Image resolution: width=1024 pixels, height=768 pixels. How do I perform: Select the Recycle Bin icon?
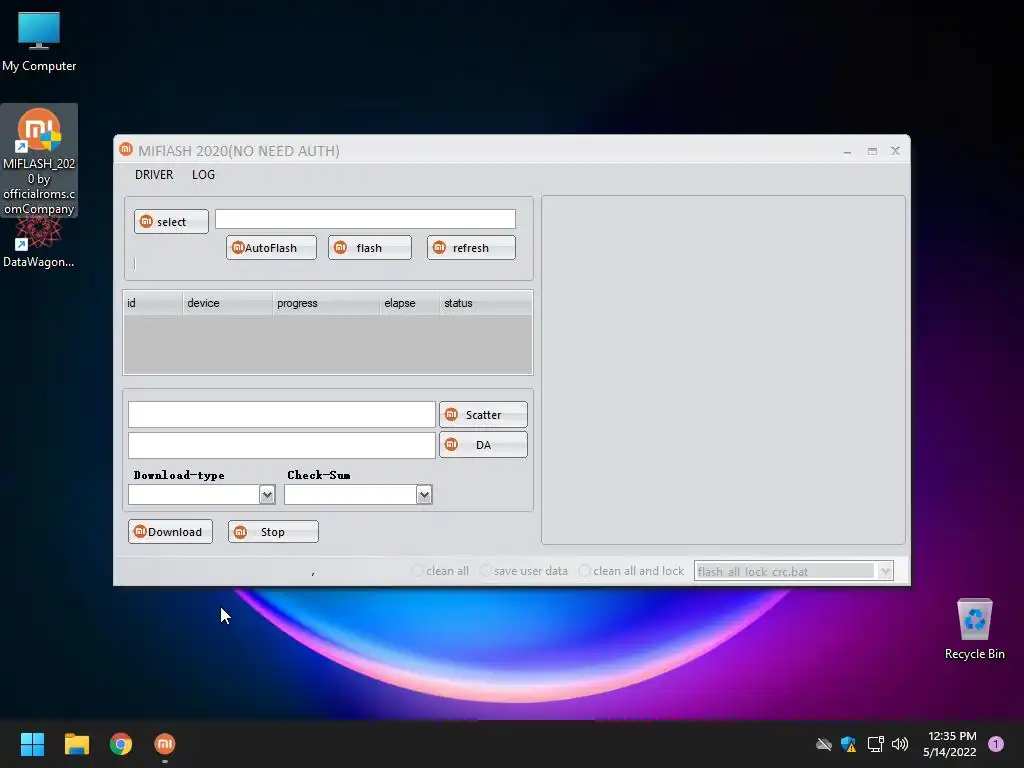tap(974, 628)
